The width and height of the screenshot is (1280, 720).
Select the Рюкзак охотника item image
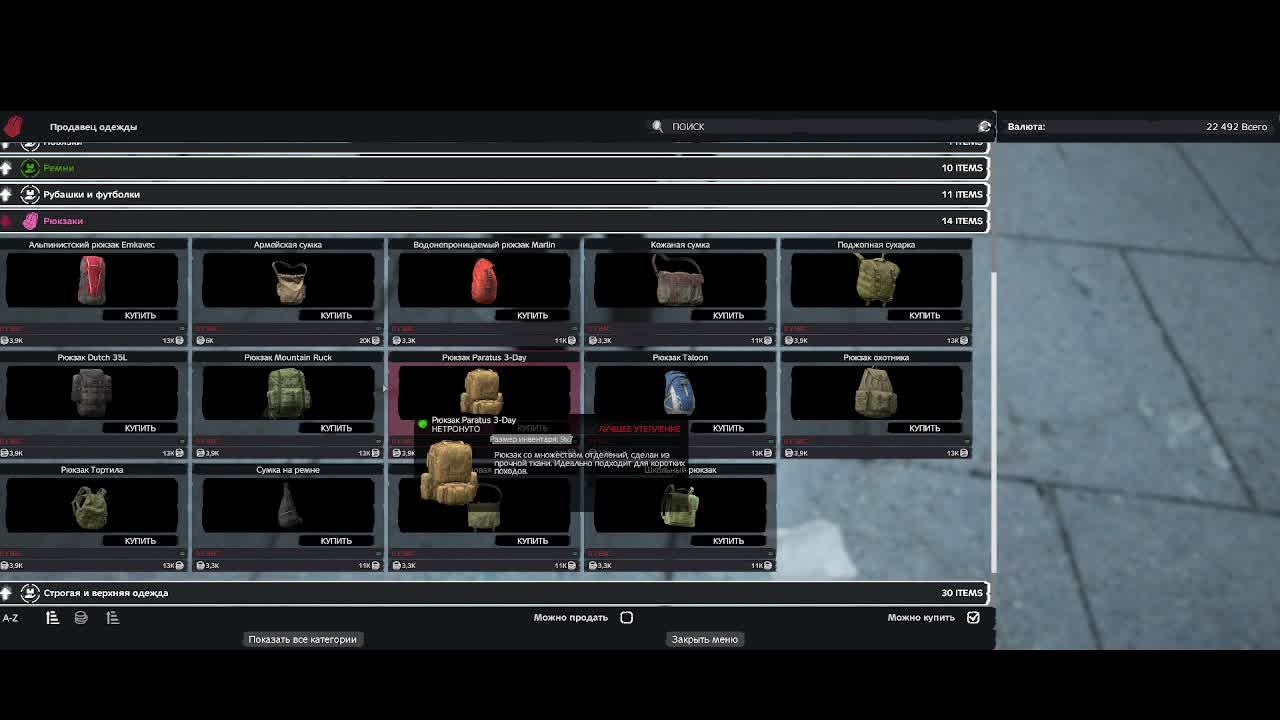[876, 392]
